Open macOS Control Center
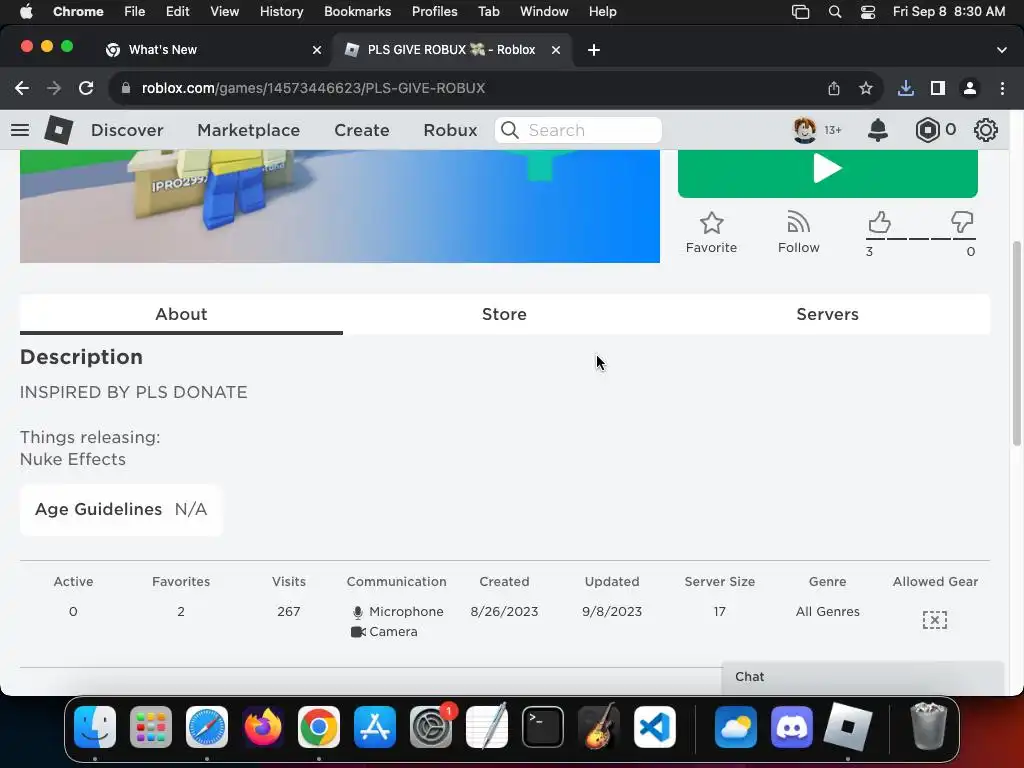The width and height of the screenshot is (1024, 768). (868, 11)
